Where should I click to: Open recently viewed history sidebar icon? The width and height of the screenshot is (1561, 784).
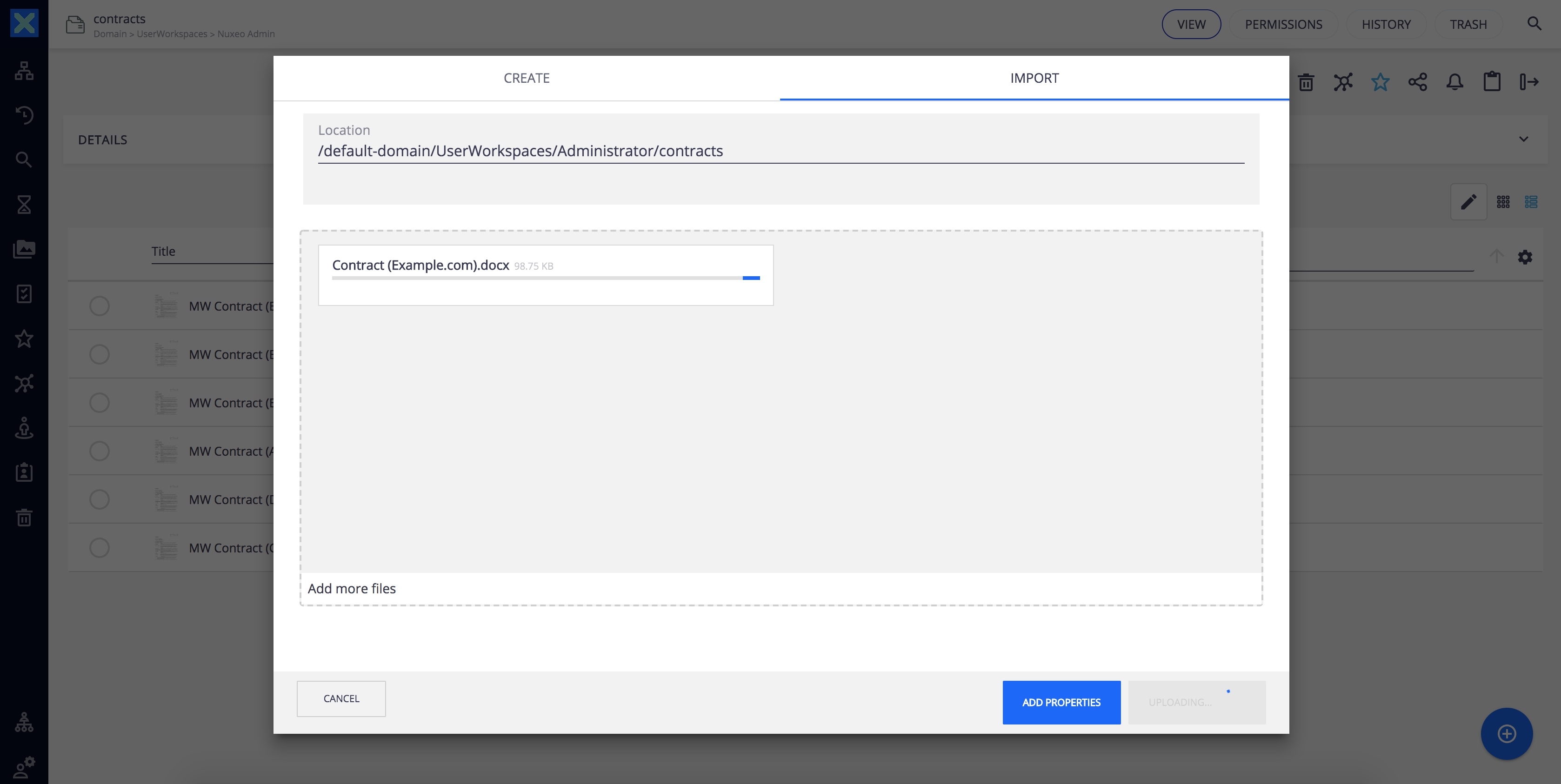pyautogui.click(x=24, y=115)
